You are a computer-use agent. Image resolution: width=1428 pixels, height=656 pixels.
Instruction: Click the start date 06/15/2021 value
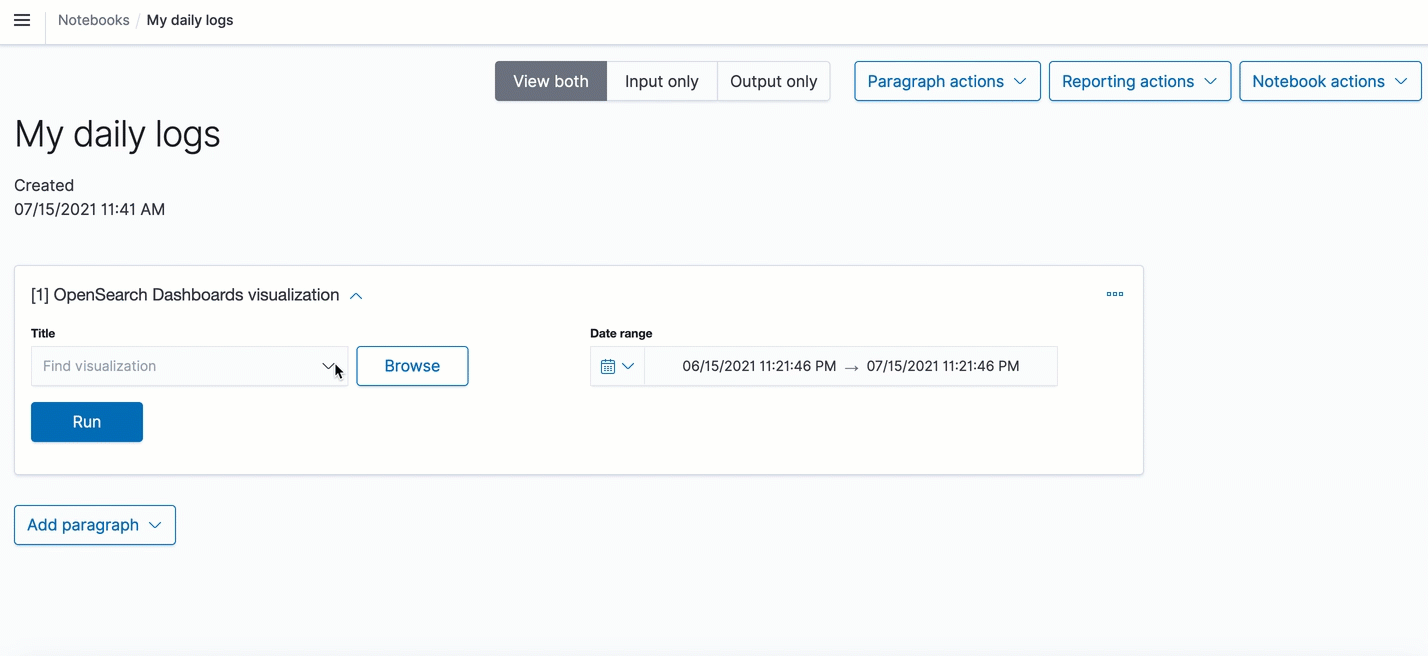(758, 366)
